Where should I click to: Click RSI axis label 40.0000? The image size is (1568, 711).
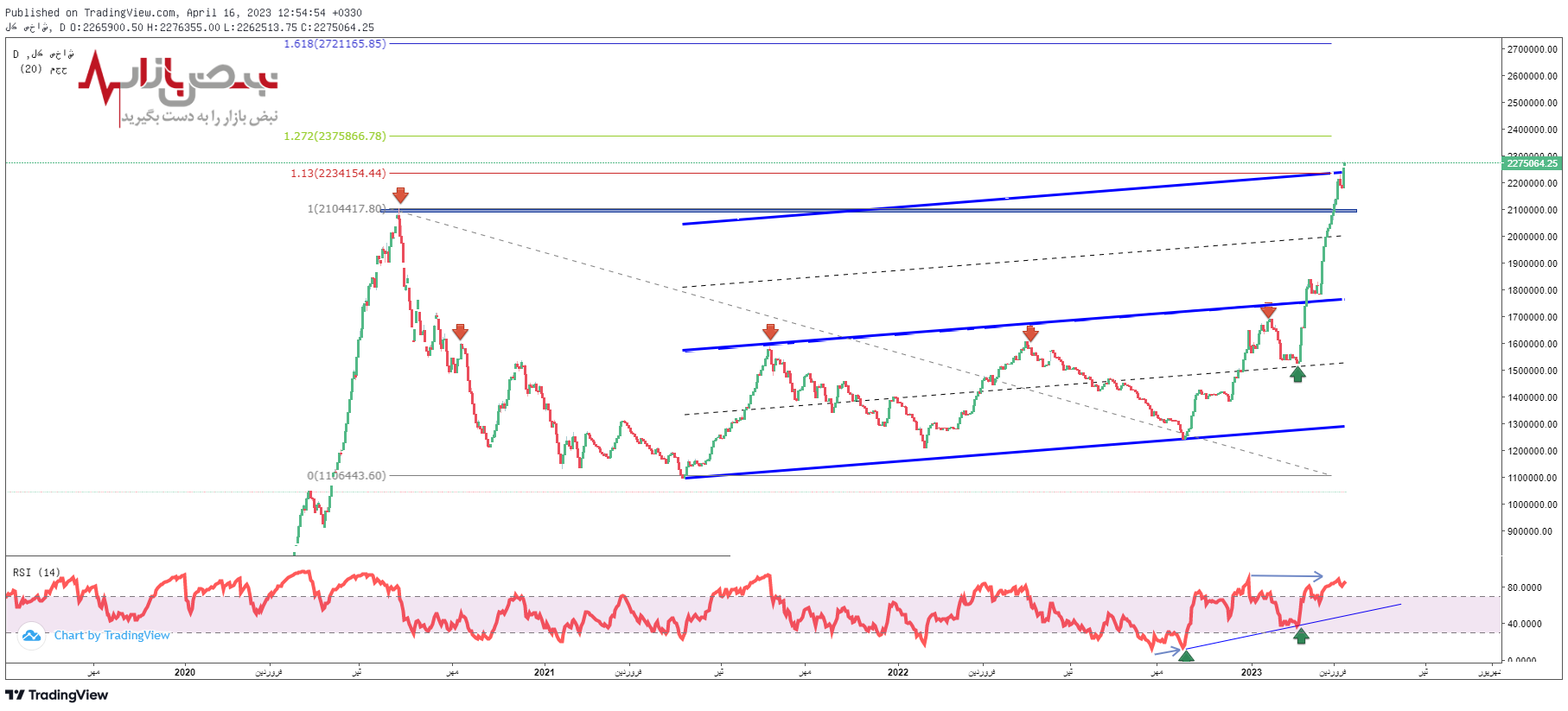1525,624
